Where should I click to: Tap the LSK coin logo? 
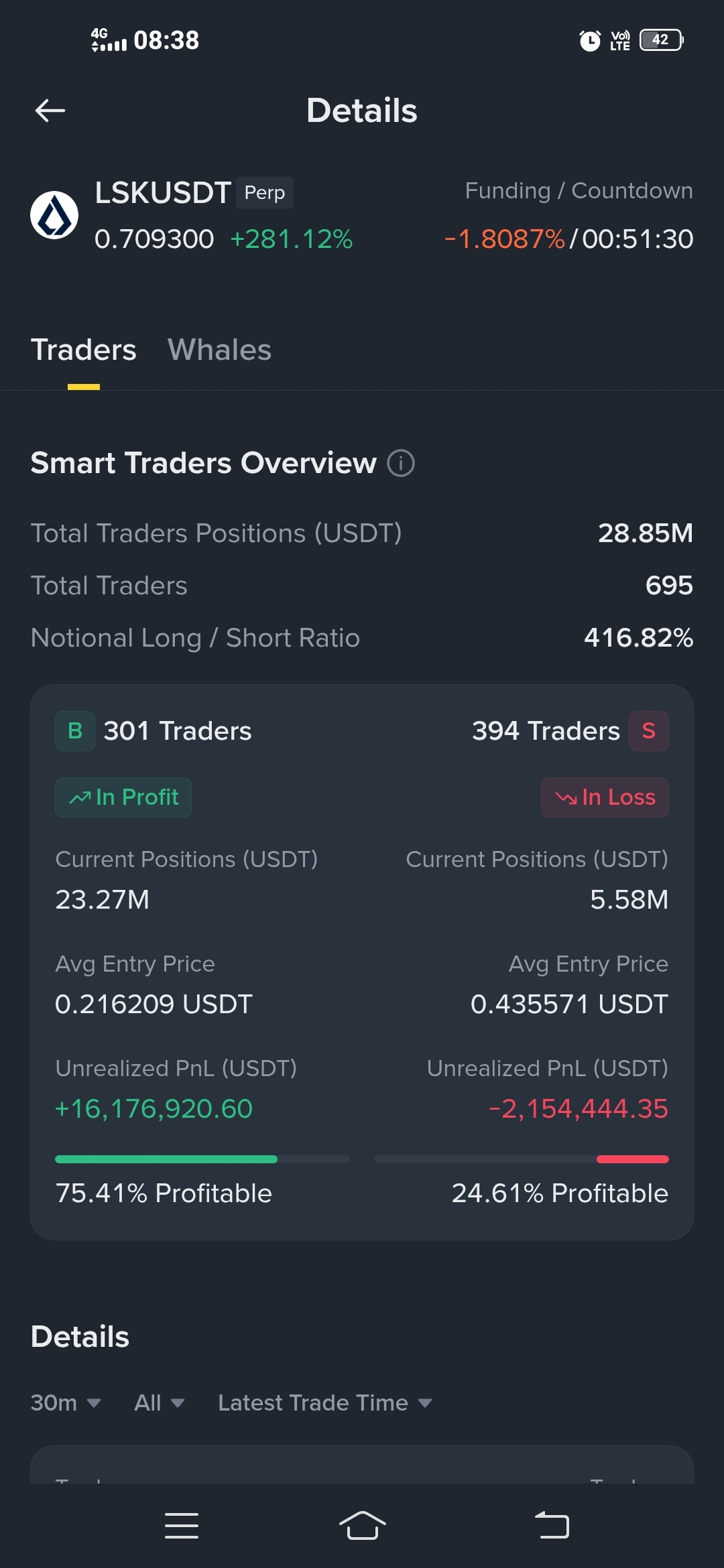click(x=54, y=215)
